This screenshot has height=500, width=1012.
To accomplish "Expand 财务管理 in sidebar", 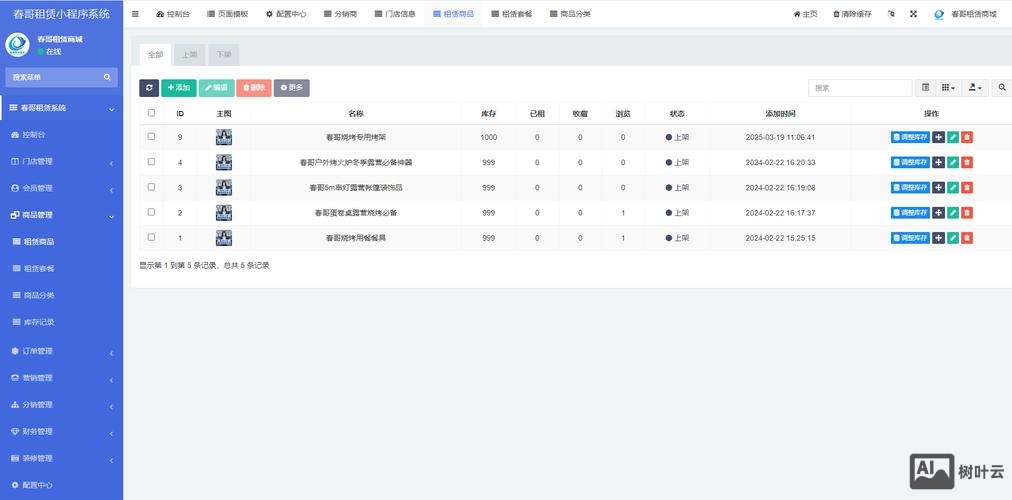I will (x=61, y=431).
